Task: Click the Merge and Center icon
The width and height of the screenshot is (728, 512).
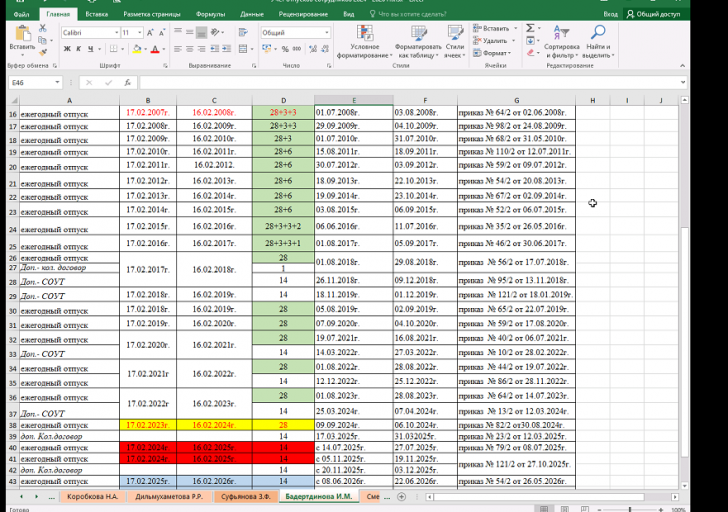Action: point(243,49)
